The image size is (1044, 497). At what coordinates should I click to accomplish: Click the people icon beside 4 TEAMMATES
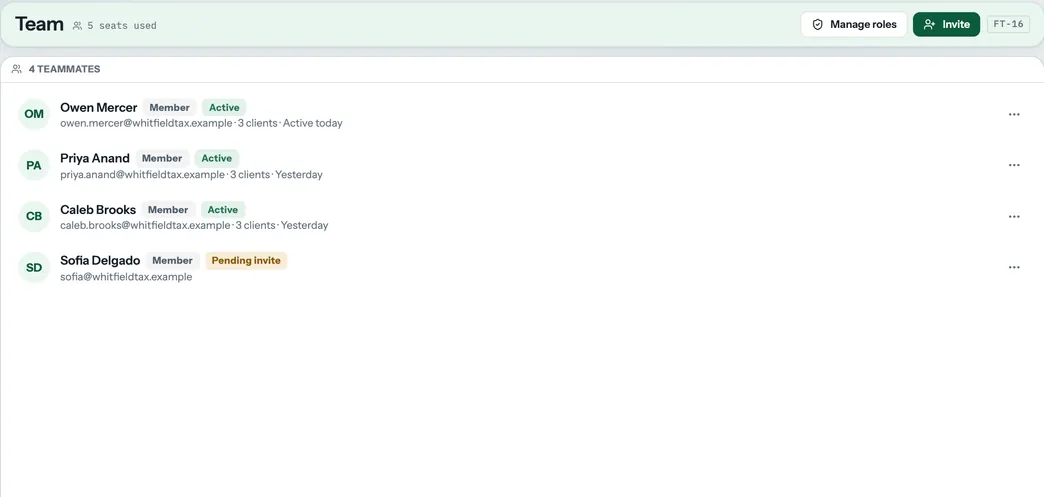17,69
